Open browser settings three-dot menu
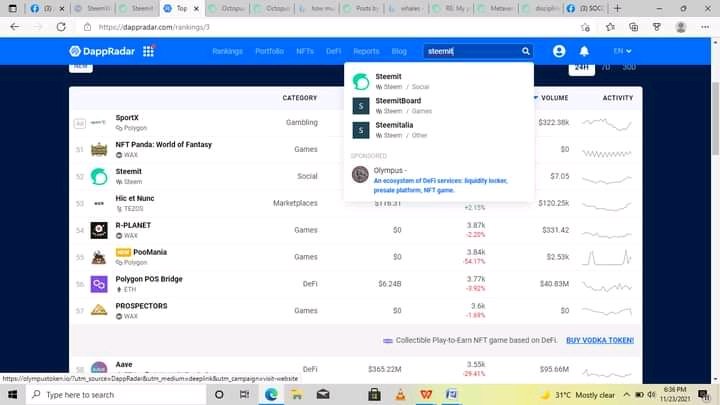The height and width of the screenshot is (405, 720). click(x=705, y=27)
